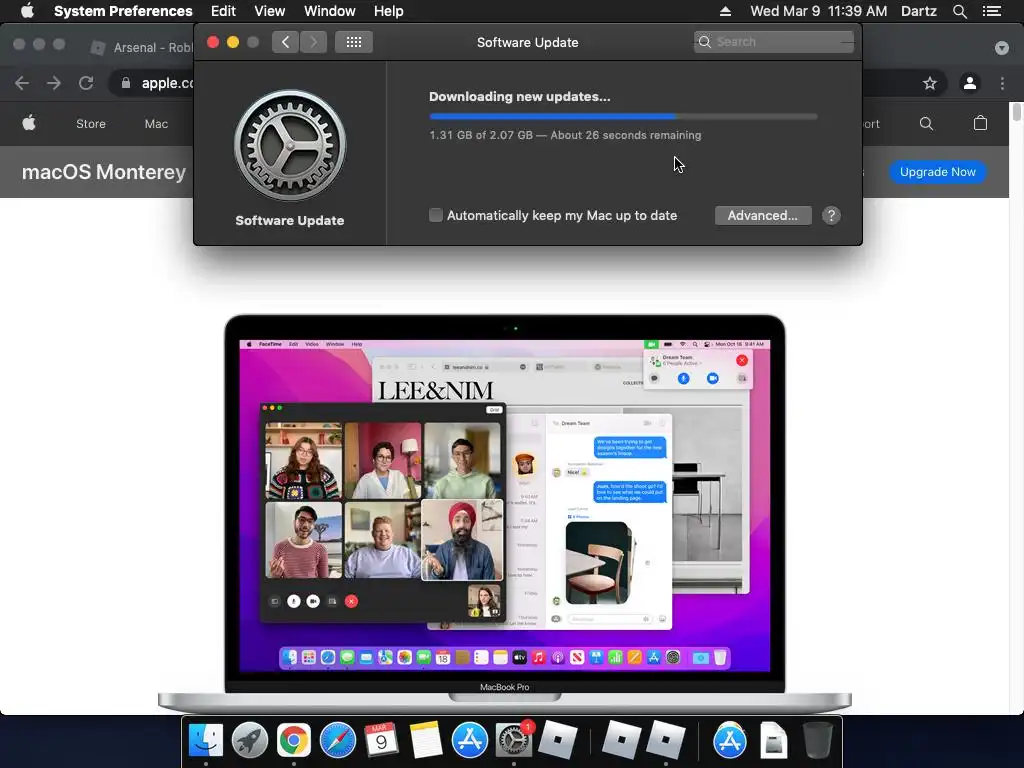
Task: Open the Mac link on apple.com
Action: 156,123
